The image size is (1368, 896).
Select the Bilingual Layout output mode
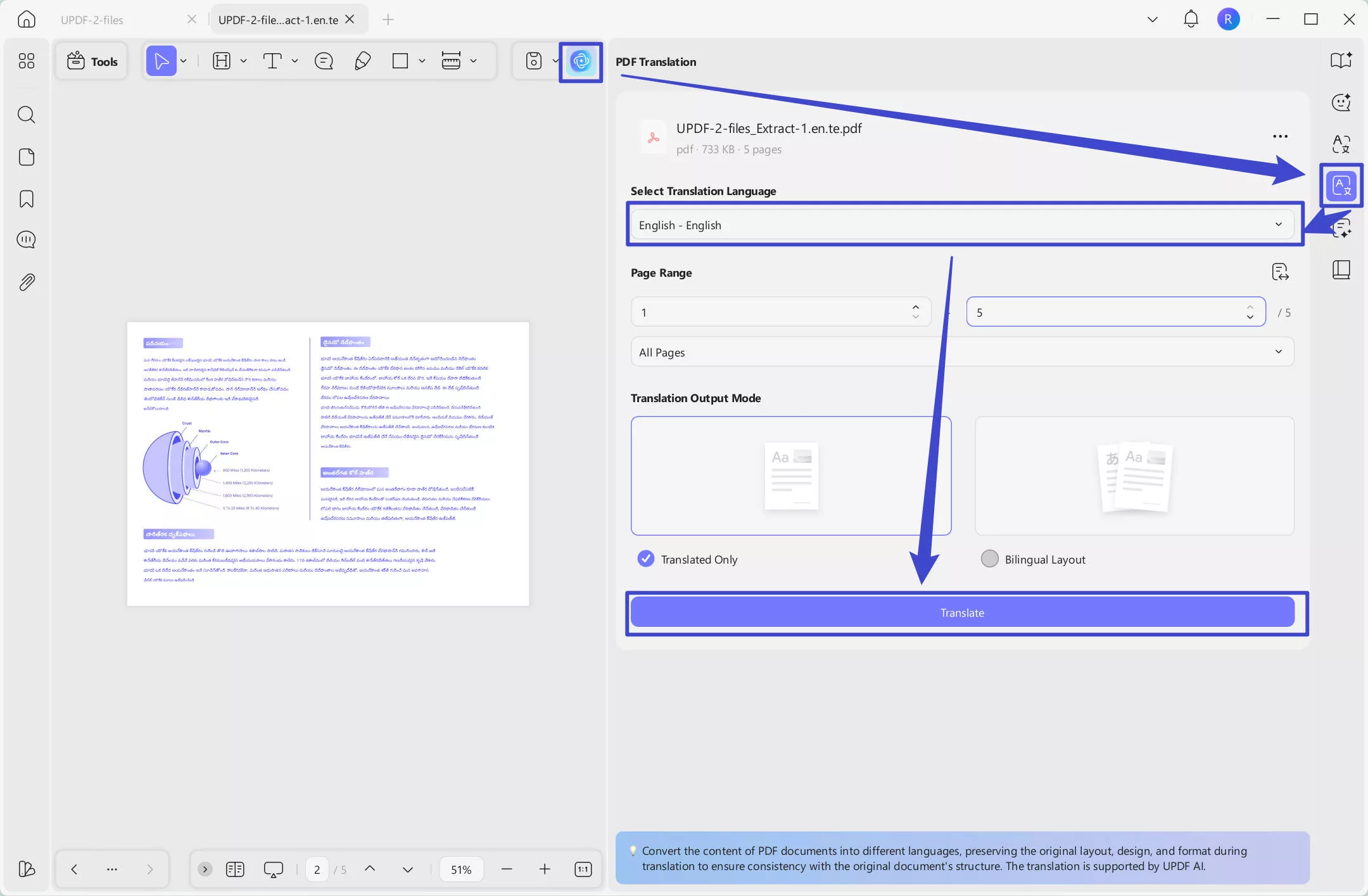[x=991, y=558]
